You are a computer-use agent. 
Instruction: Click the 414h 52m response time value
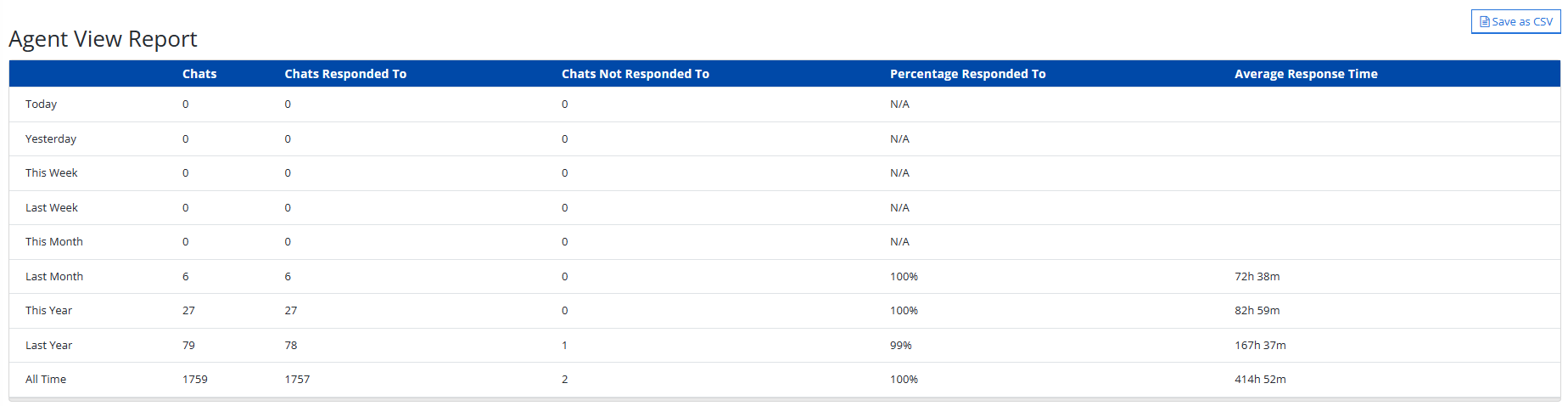1260,380
